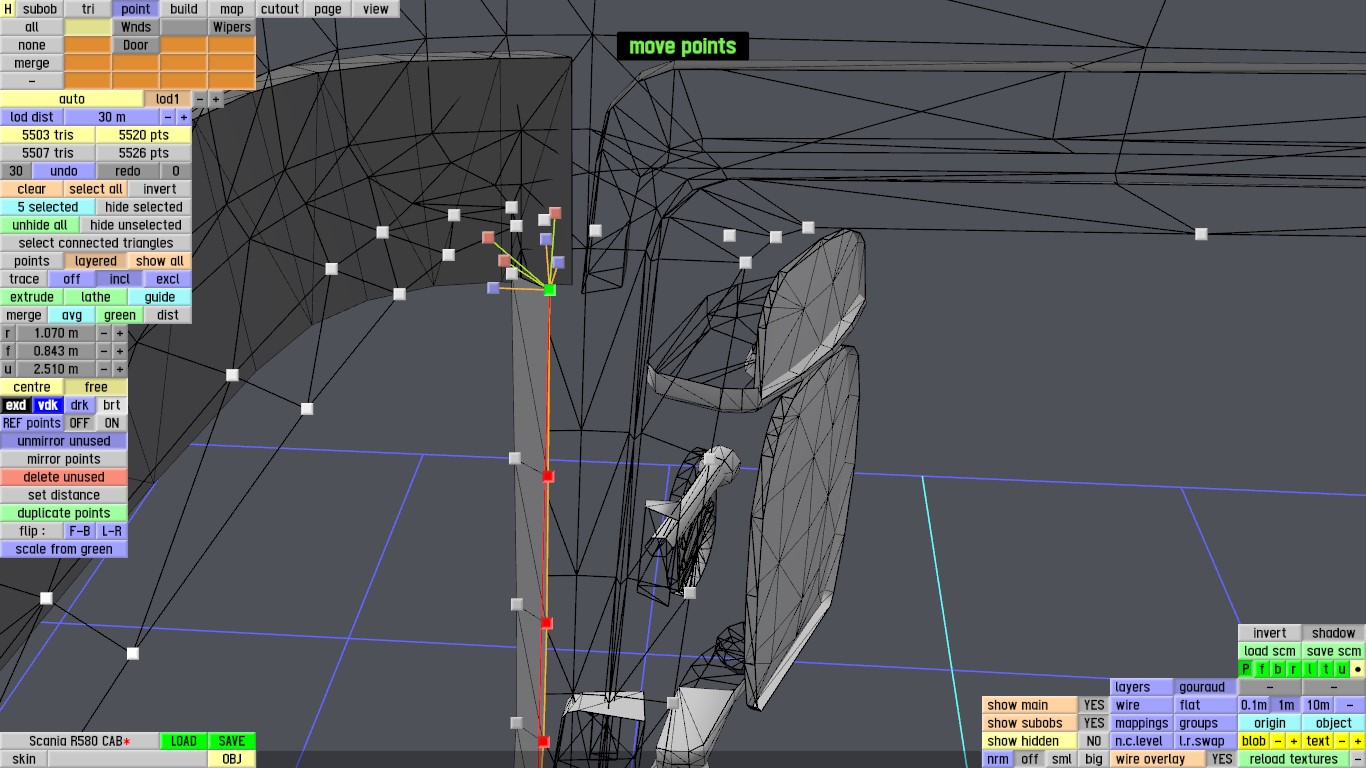The image size is (1366, 768).
Task: Switch to the top view t button
Action: pyautogui.click(x=1326, y=669)
